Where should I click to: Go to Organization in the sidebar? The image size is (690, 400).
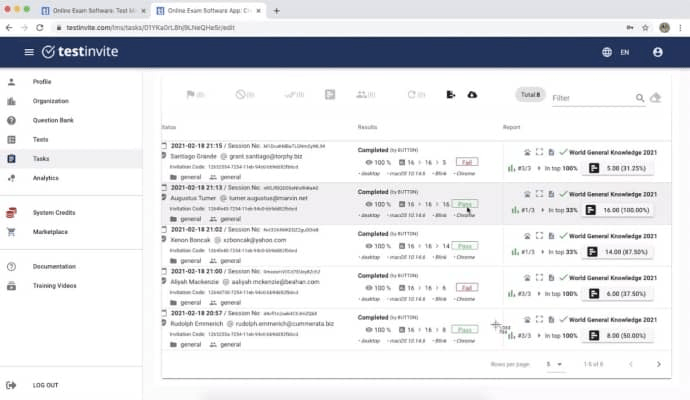[x=71, y=101]
